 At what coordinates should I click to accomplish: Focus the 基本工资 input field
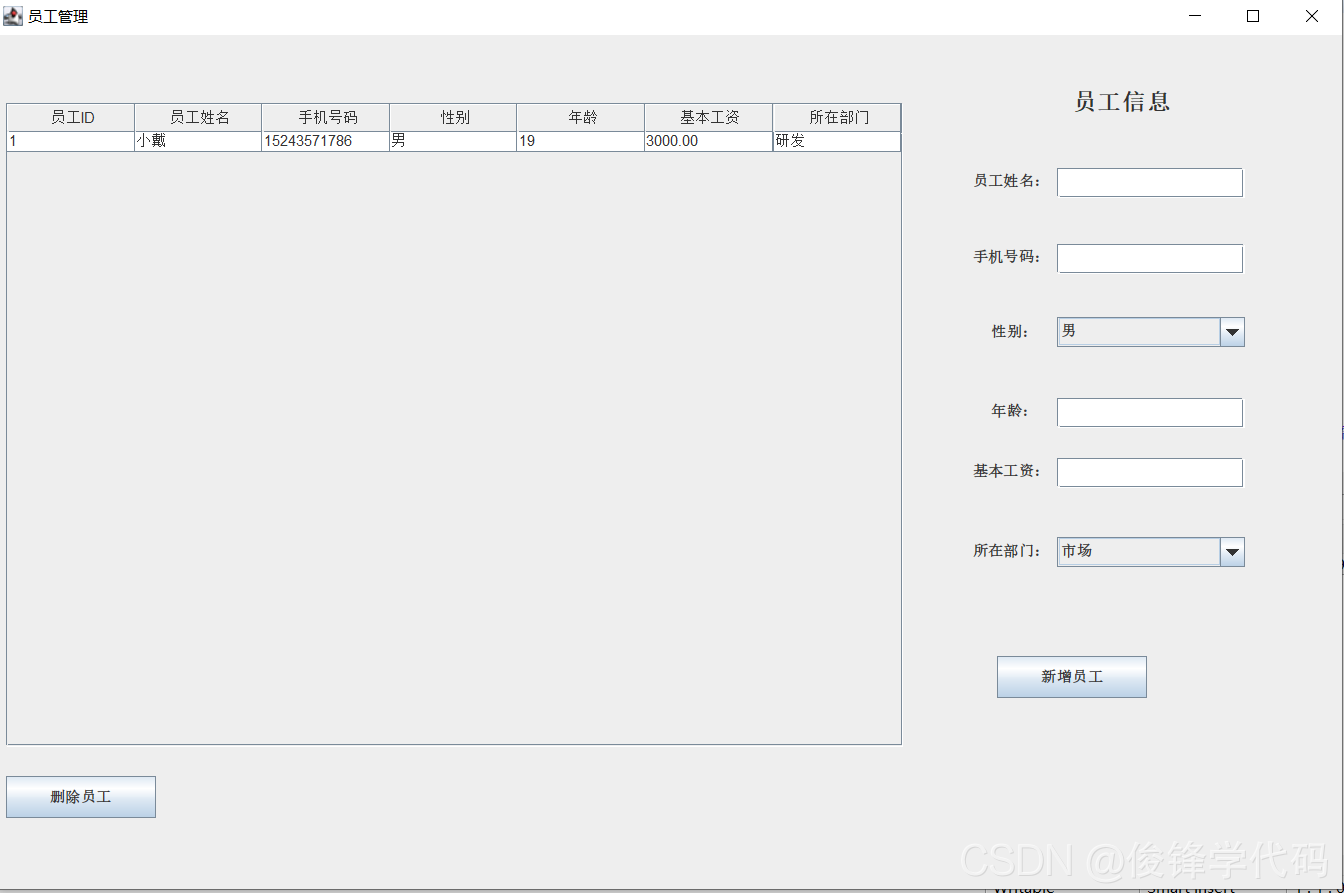1150,472
